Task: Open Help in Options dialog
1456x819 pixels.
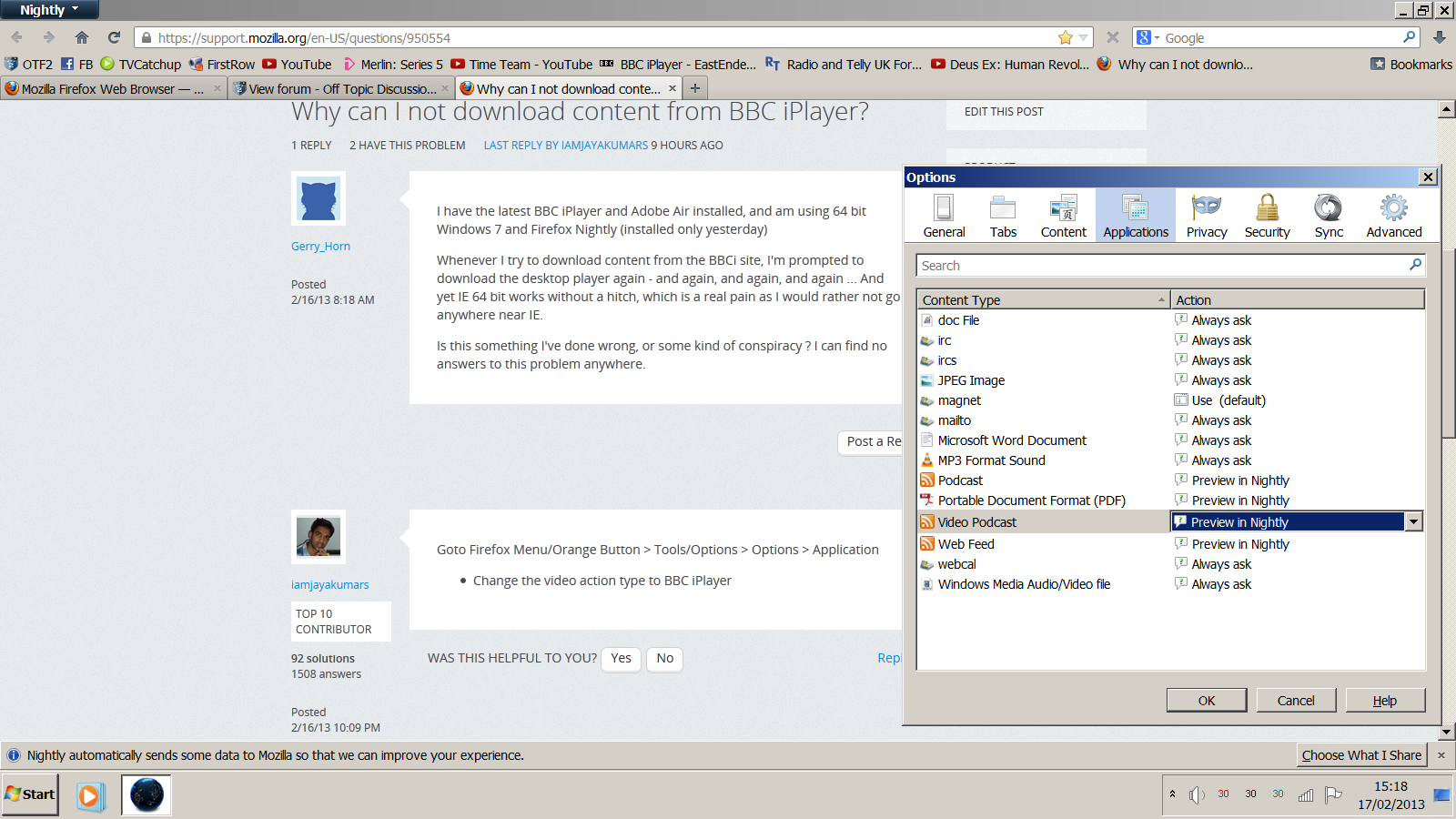Action: (x=1385, y=700)
